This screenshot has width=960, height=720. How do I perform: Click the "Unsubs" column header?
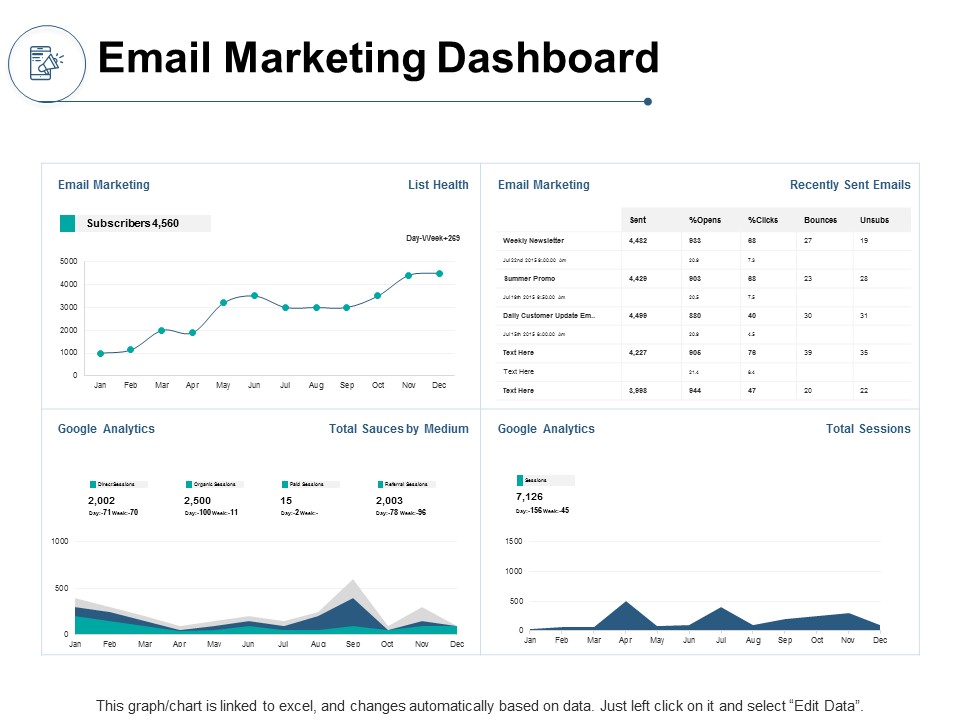coord(874,220)
